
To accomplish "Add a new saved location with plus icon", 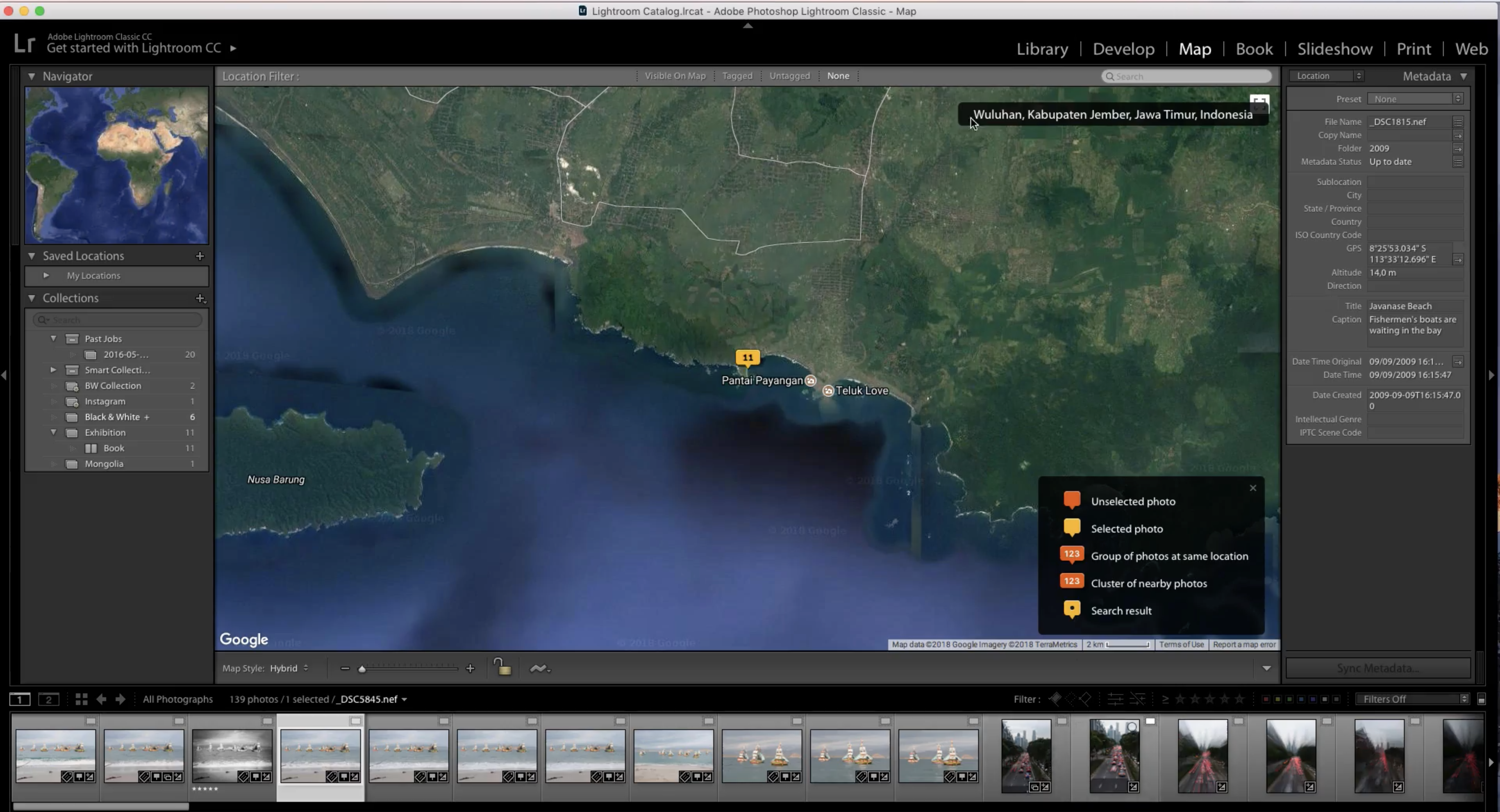I will tap(200, 256).
